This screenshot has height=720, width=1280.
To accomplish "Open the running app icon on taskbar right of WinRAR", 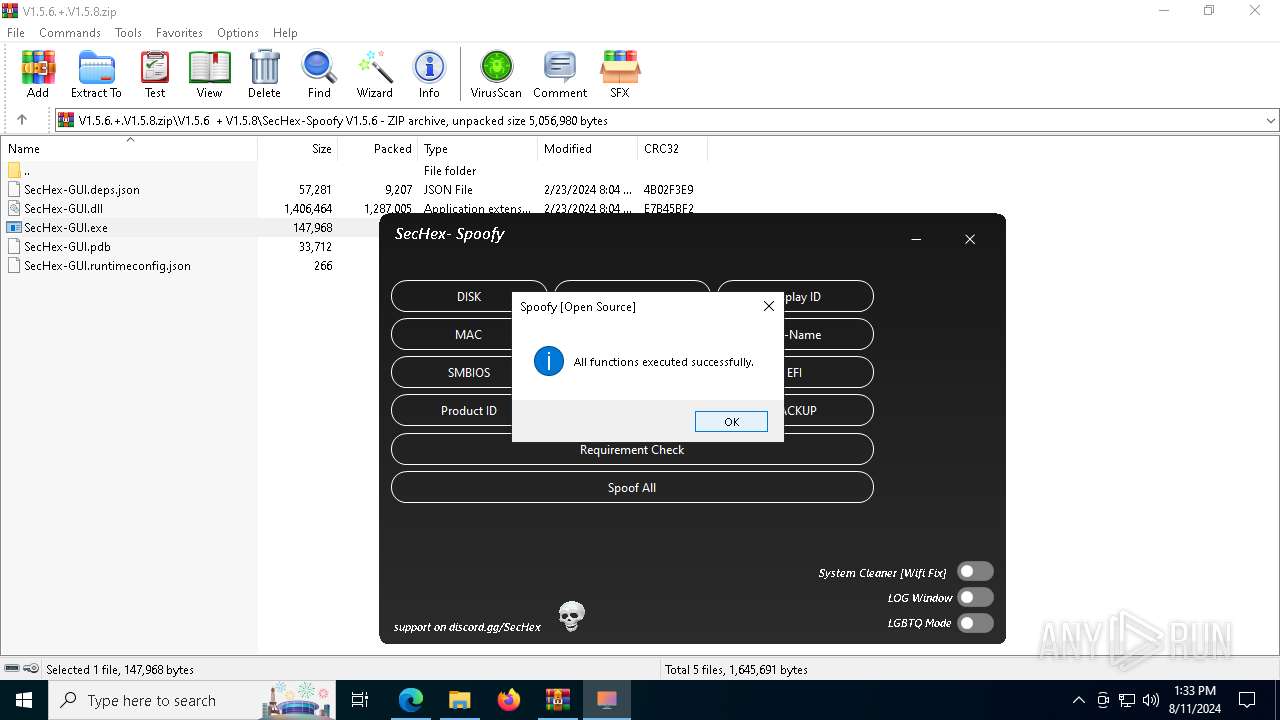I will pyautogui.click(x=607, y=700).
